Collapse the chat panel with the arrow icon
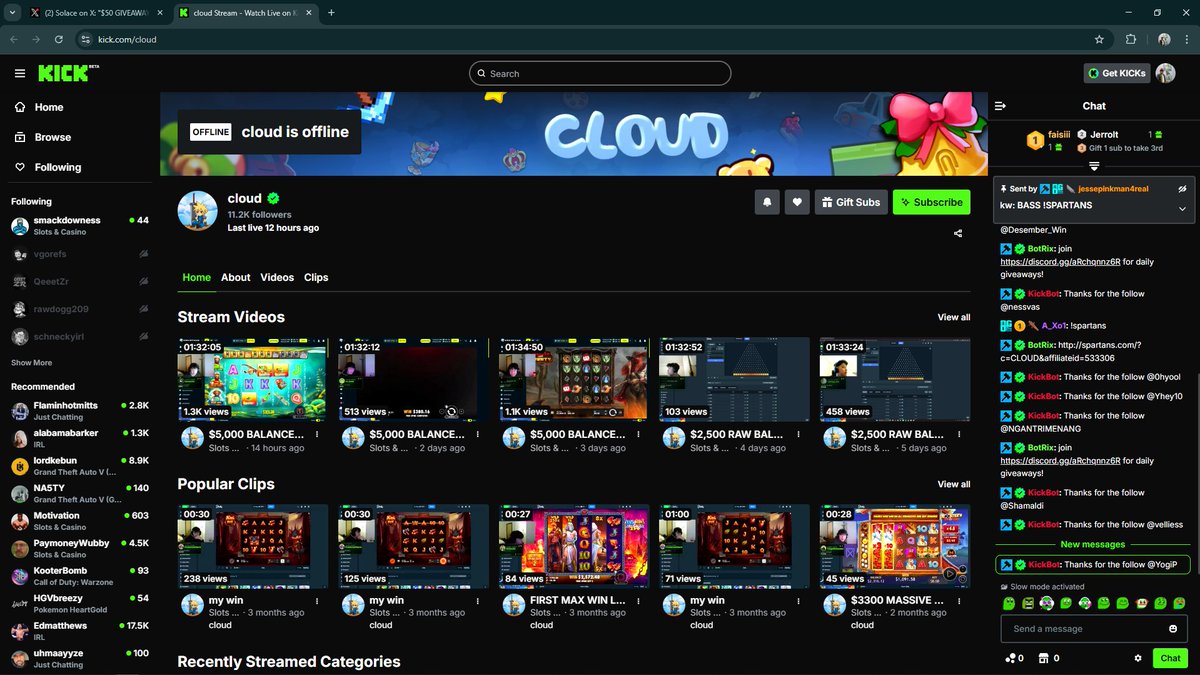 [x=1001, y=106]
